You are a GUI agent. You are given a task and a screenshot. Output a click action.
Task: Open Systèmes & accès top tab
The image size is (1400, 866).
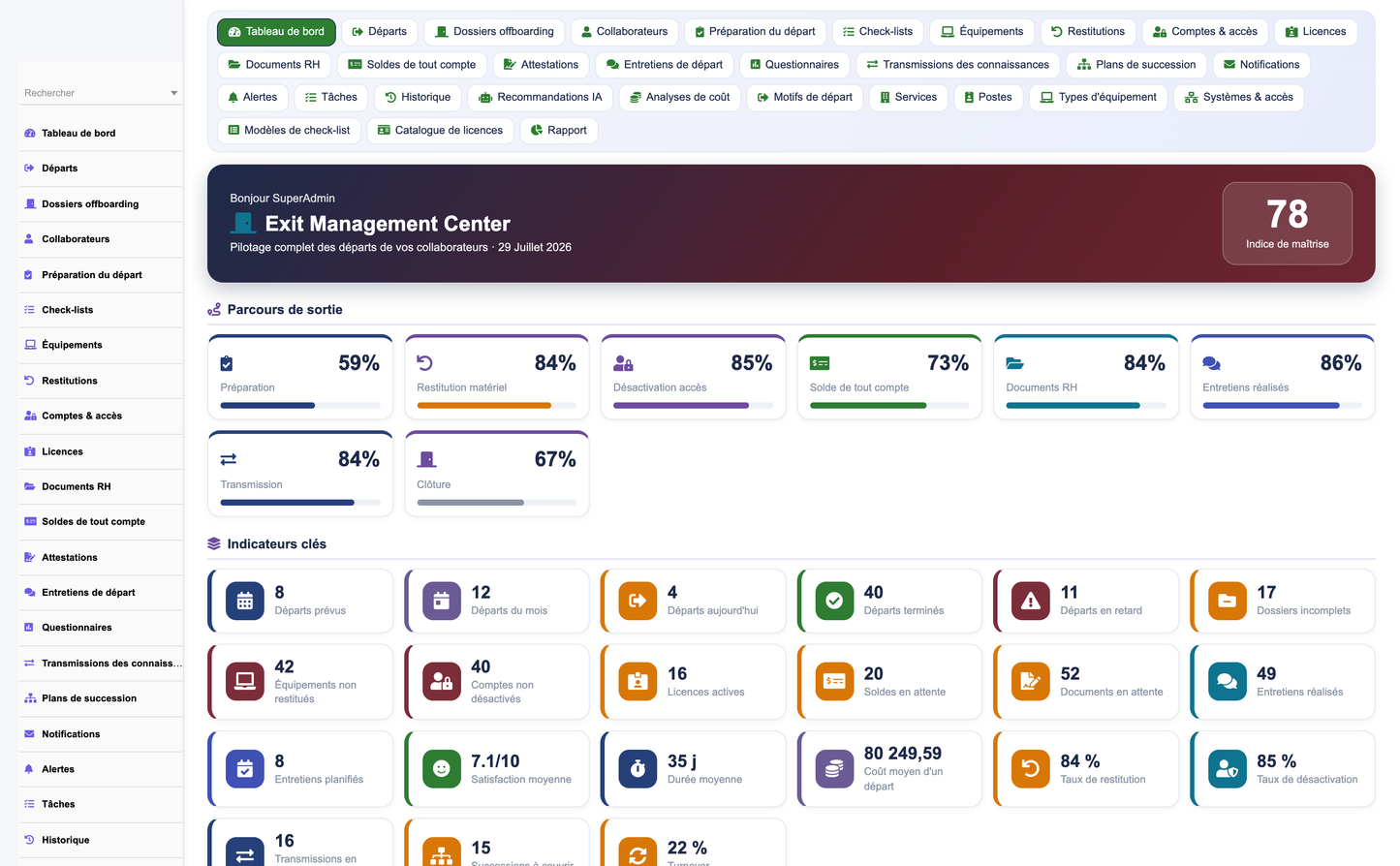(x=1238, y=98)
